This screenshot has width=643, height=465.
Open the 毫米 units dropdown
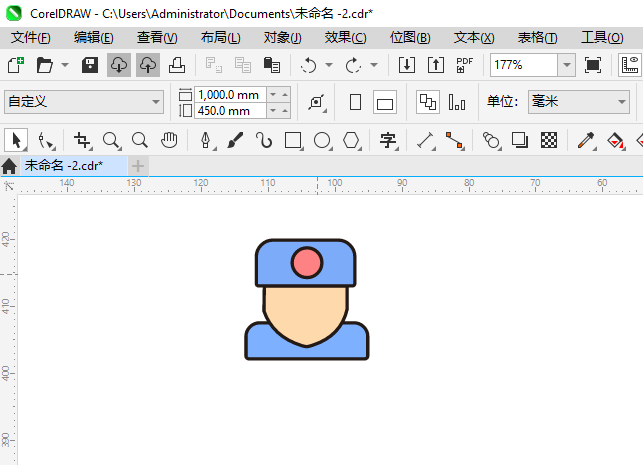click(x=620, y=102)
